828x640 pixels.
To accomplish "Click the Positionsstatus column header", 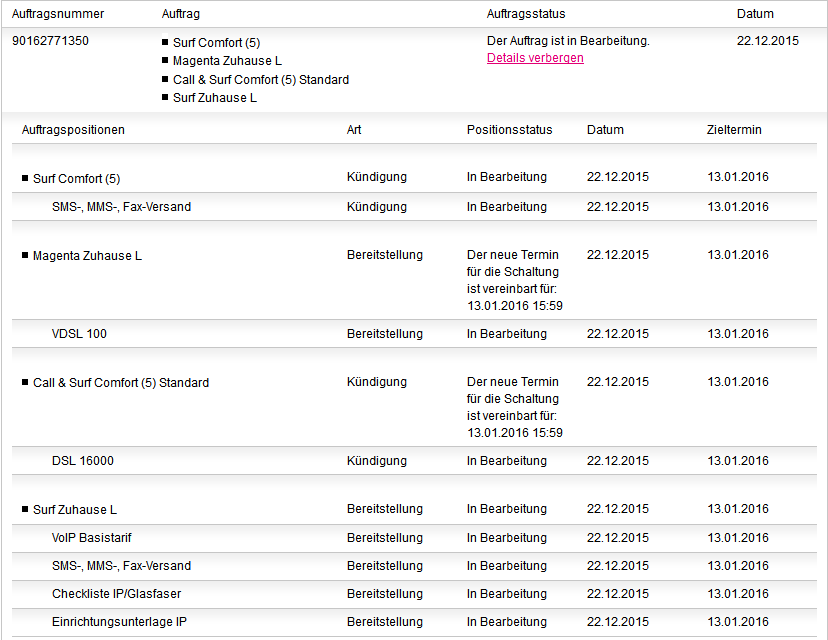I will [510, 130].
